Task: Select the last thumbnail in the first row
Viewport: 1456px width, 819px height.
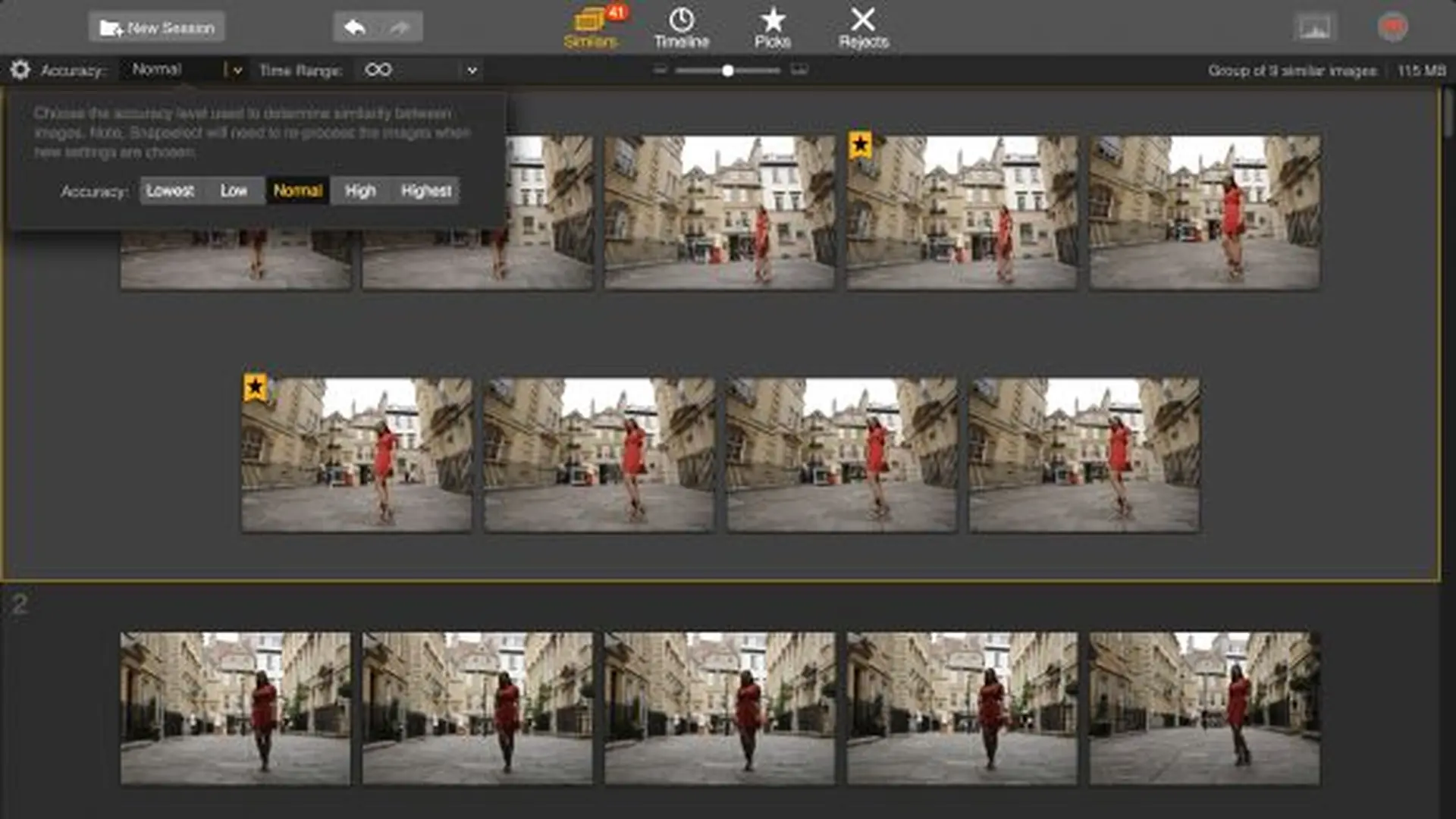Action: pos(1204,212)
